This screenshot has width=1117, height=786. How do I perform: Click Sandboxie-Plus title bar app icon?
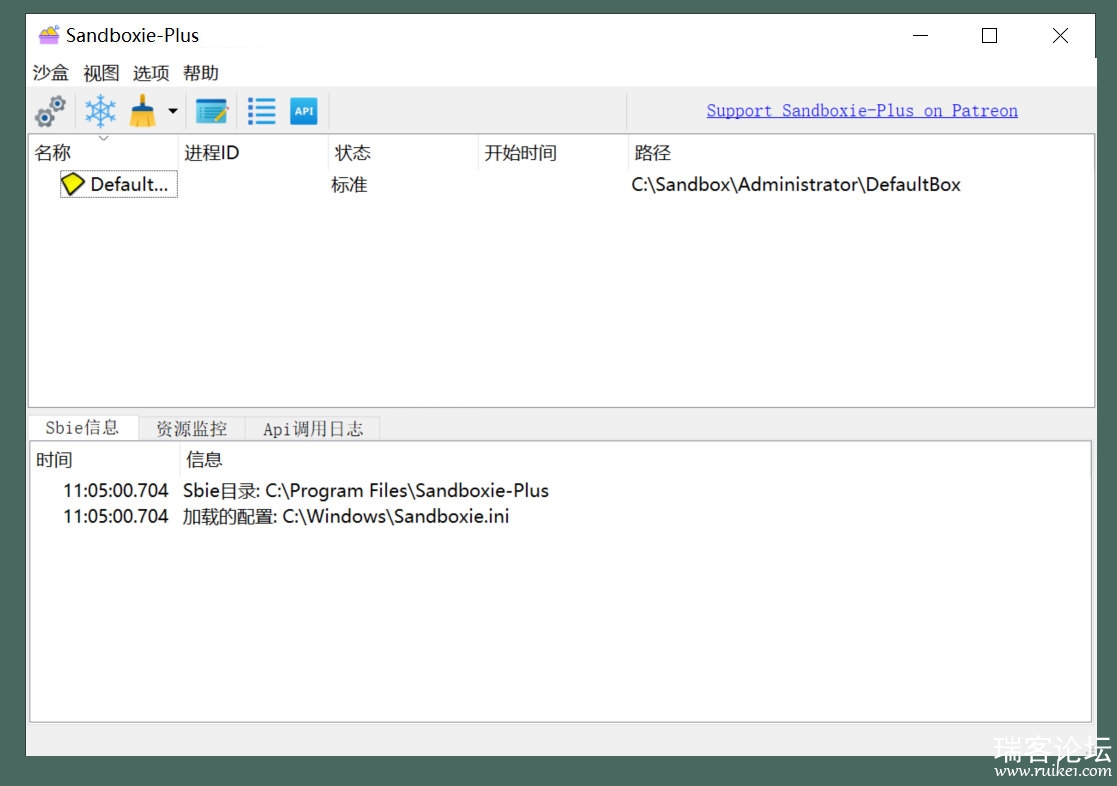[49, 35]
